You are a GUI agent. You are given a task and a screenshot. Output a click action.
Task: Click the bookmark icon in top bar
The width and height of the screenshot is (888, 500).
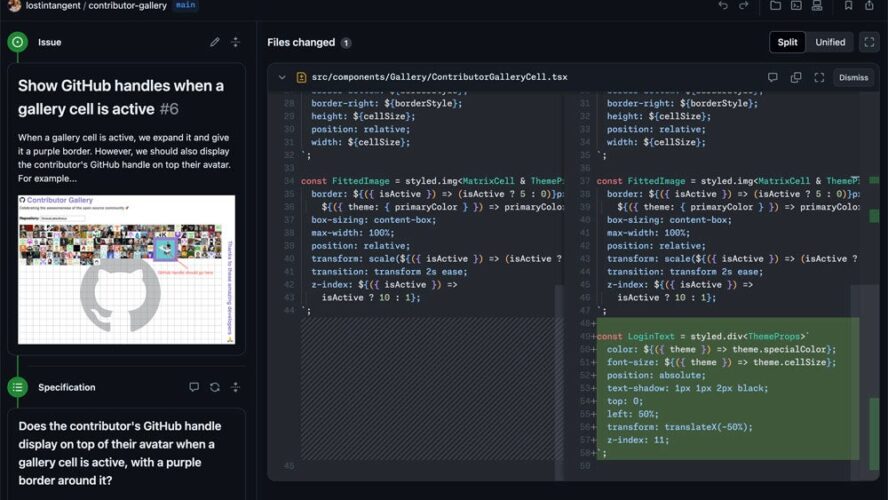coord(848,5)
